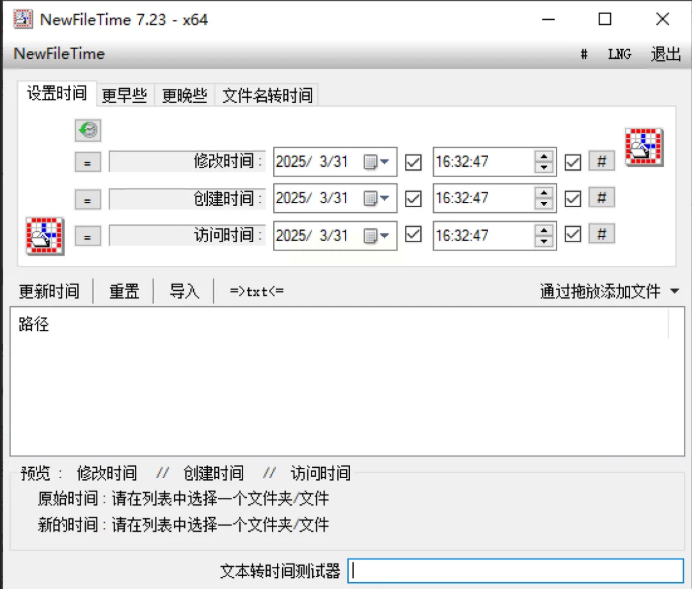Decrease 访问时间 time with down spinner

pyautogui.click(x=544, y=241)
